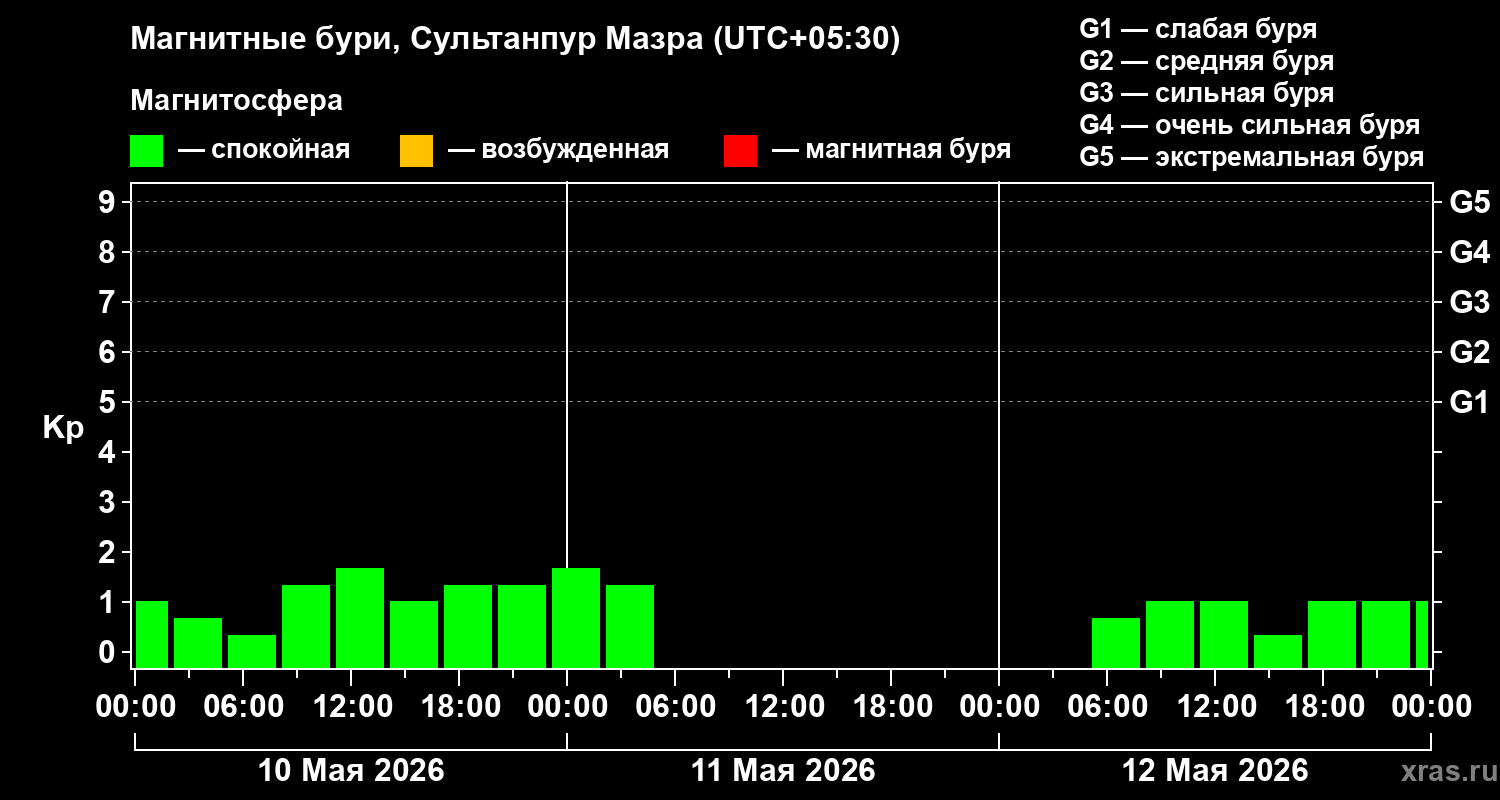Click the G5 label on right axis
The image size is (1500, 800).
[x=1469, y=202]
